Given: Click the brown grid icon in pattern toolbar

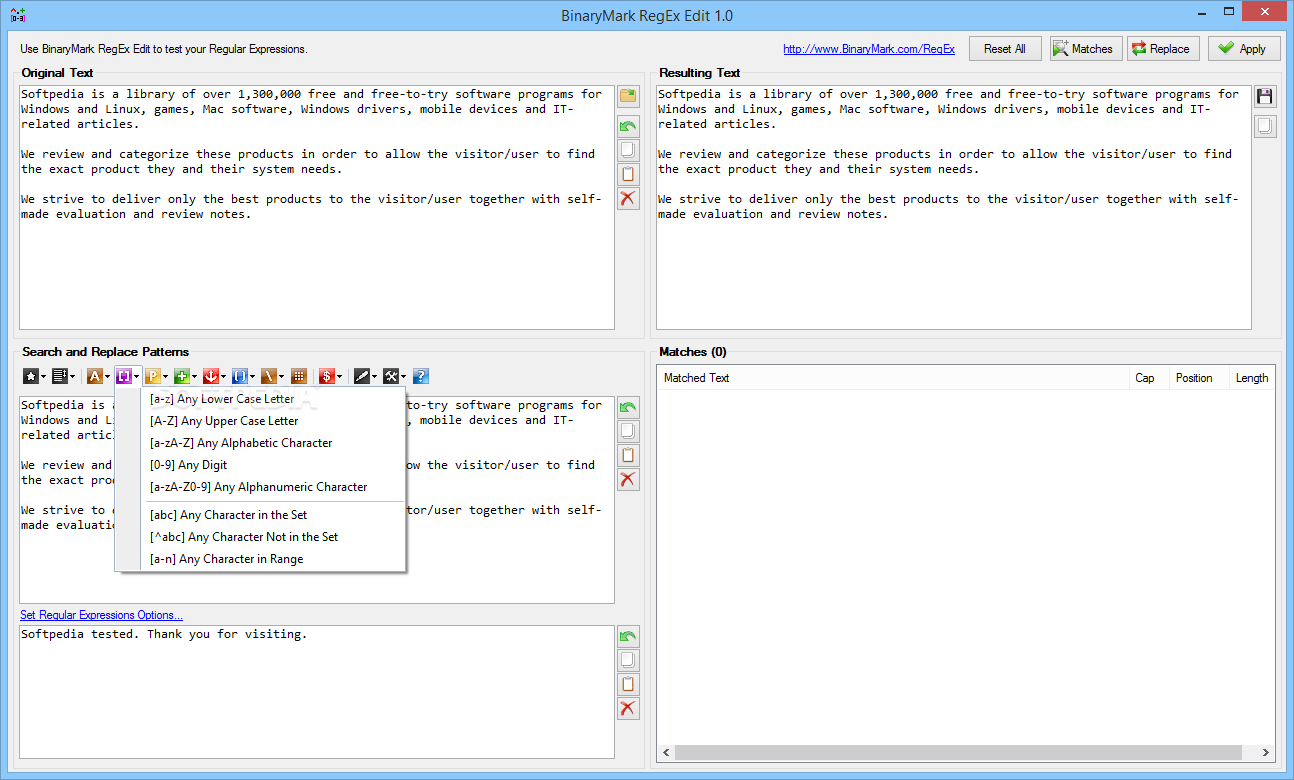Looking at the screenshot, I should 298,376.
